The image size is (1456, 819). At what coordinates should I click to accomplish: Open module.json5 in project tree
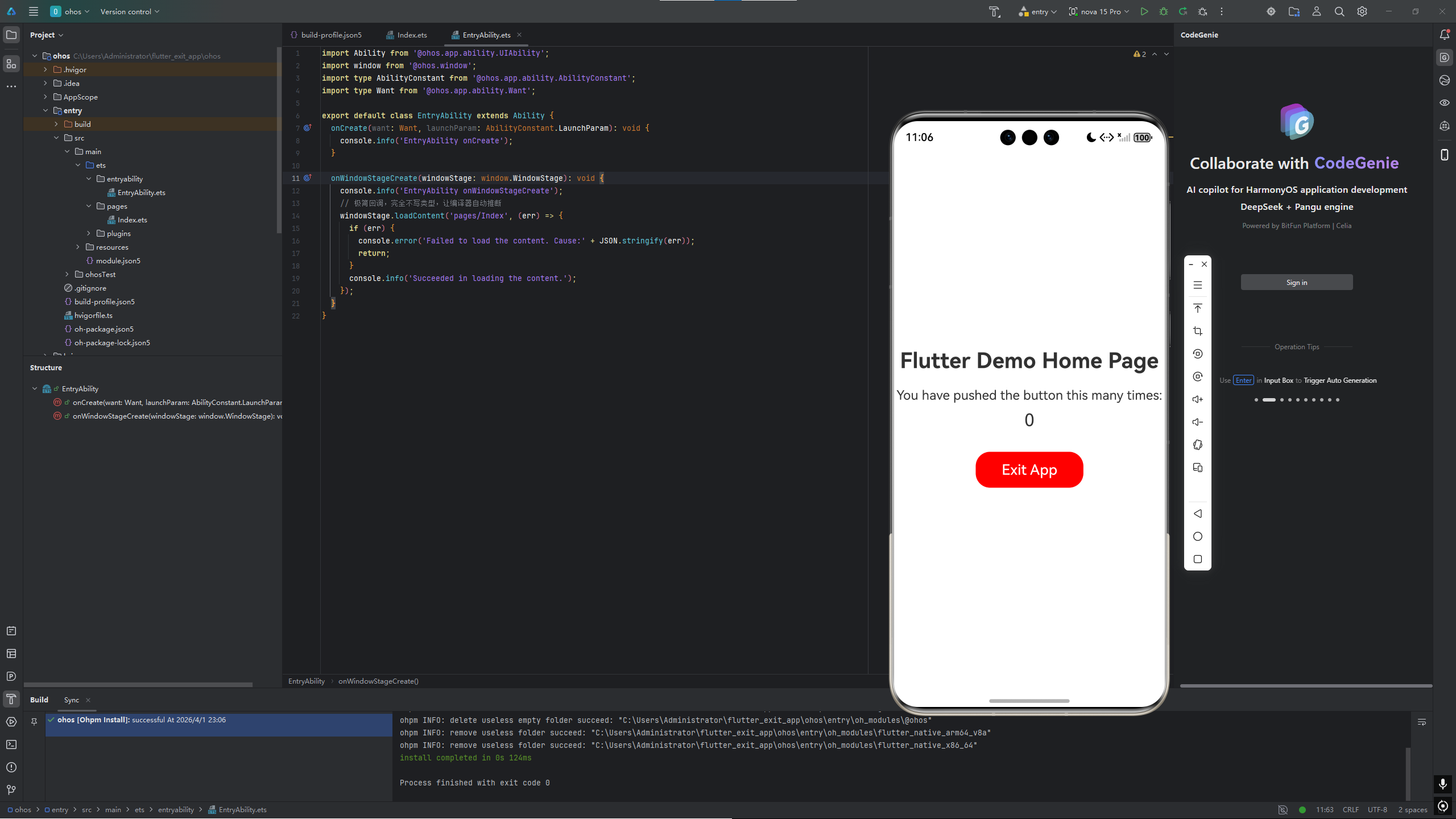pos(118,260)
